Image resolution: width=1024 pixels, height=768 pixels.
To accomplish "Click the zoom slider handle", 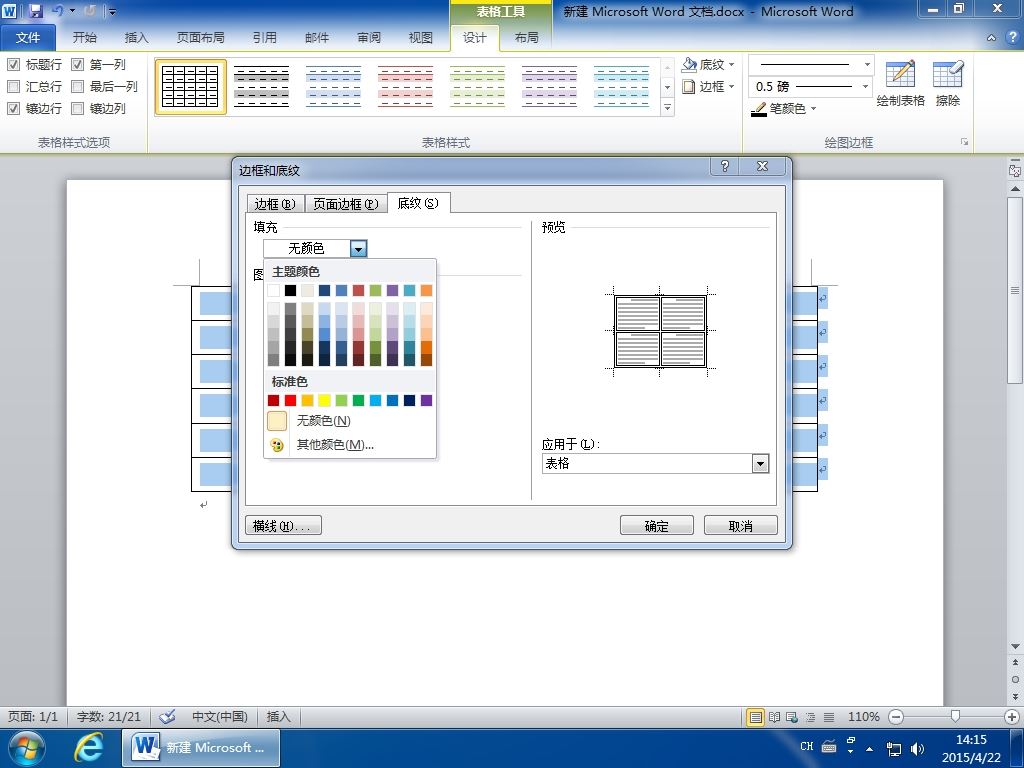I will click(955, 717).
